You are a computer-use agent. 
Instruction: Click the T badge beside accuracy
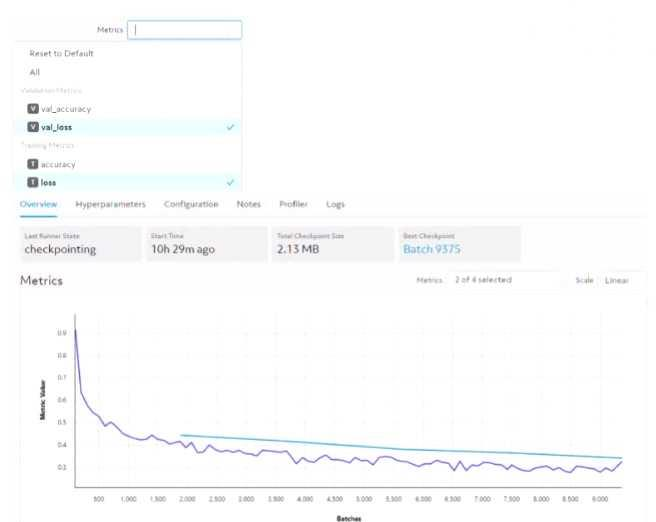pyautogui.click(x=33, y=164)
